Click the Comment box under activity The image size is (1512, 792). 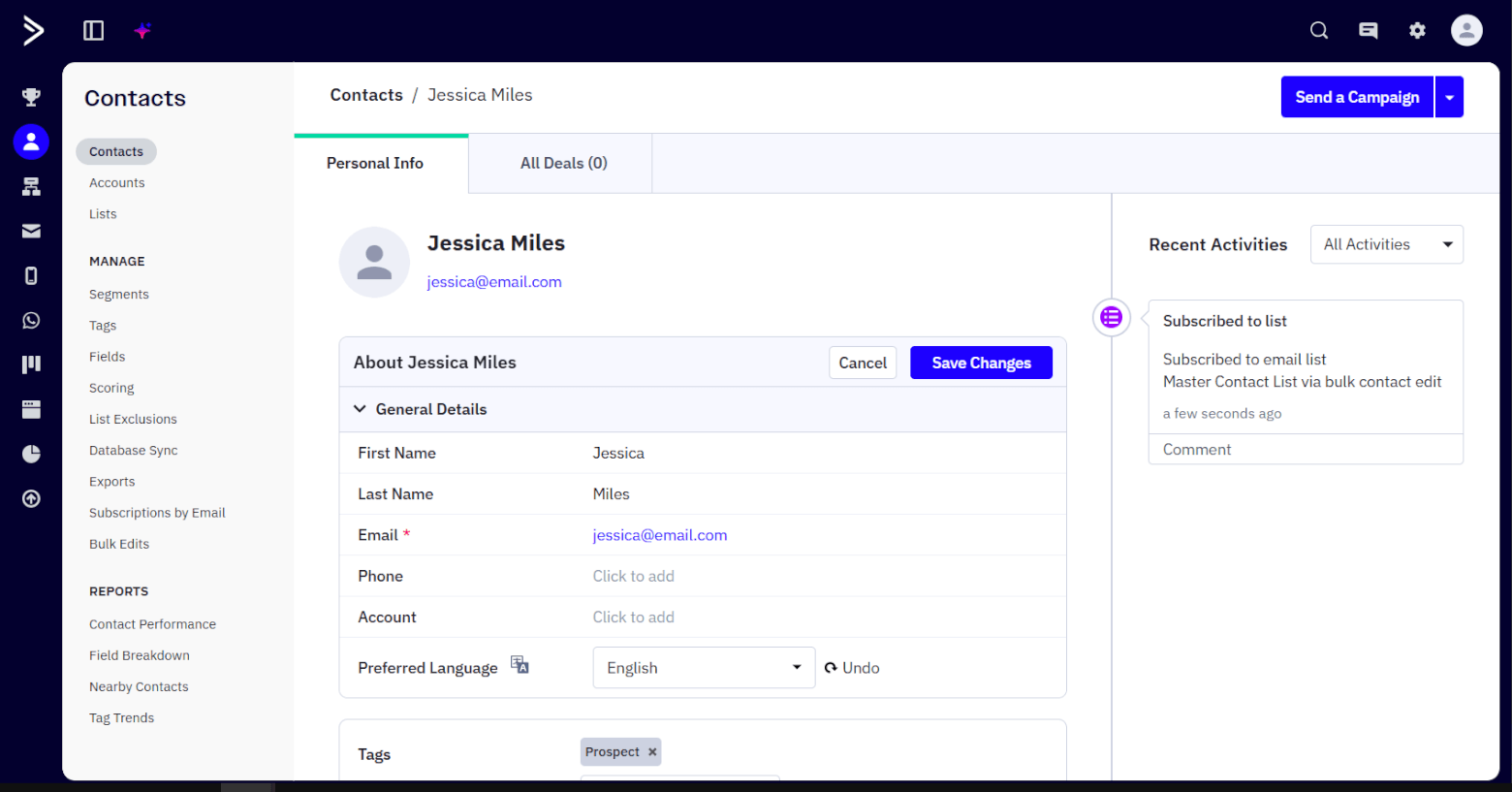pyautogui.click(x=1305, y=450)
